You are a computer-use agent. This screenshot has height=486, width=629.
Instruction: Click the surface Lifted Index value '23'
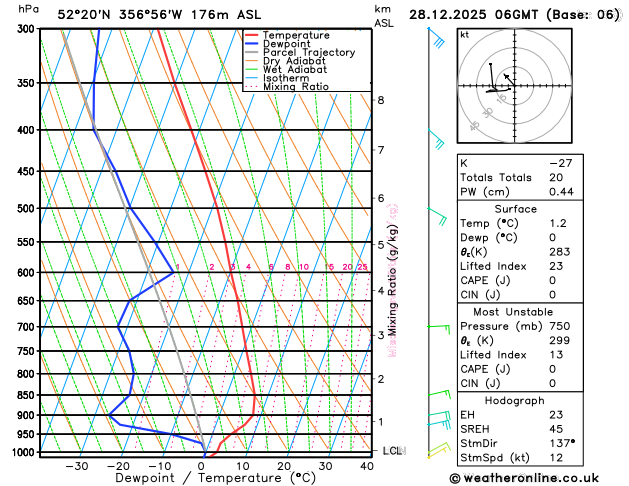tap(556, 266)
